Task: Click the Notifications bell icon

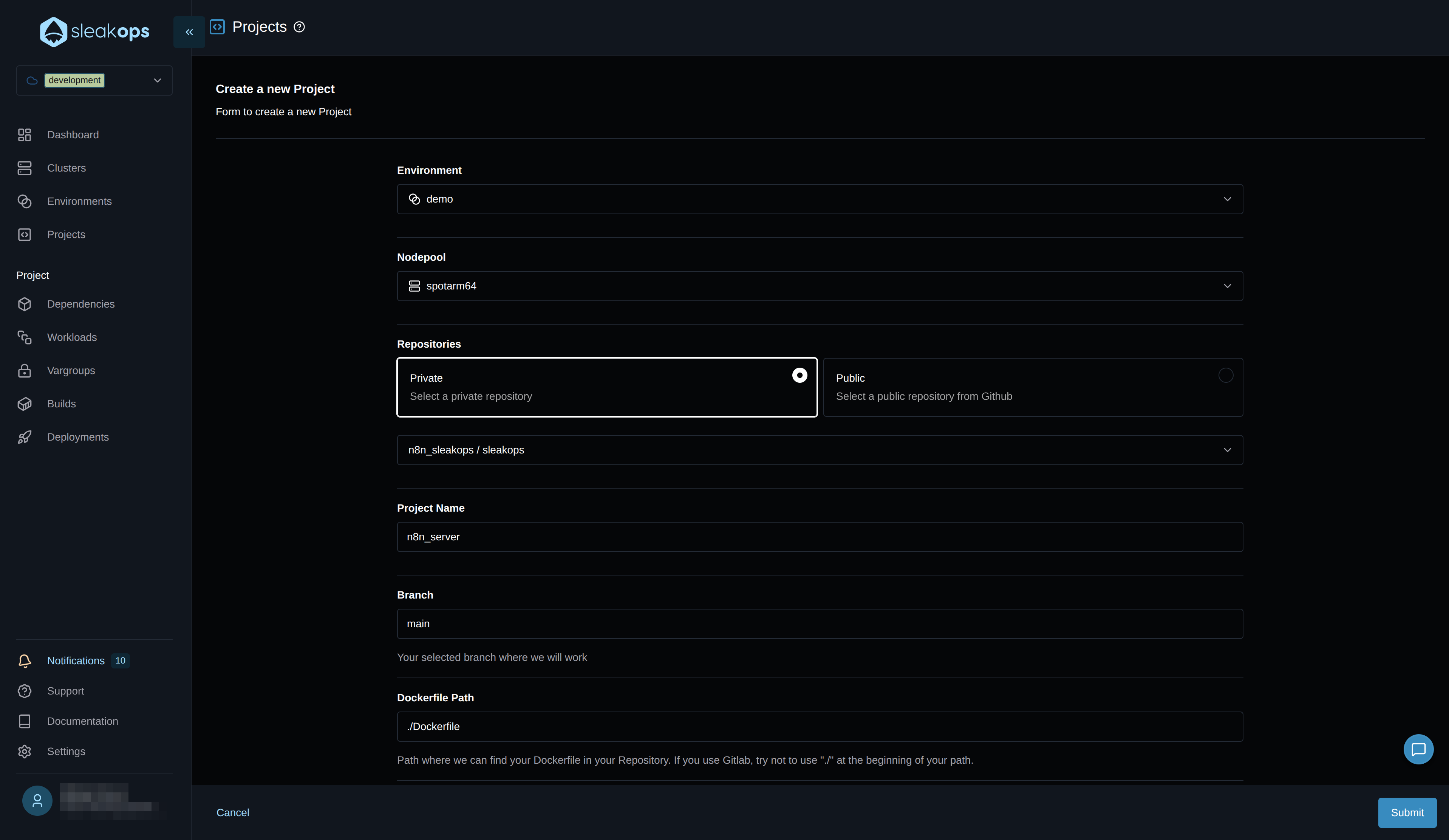Action: coord(25,661)
